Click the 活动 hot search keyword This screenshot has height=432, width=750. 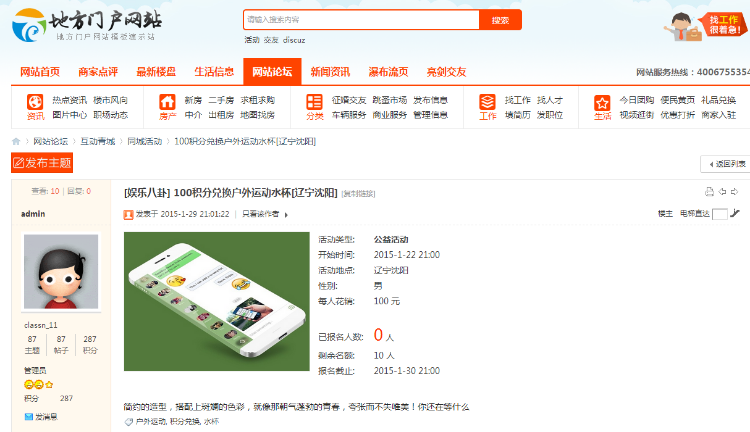[x=252, y=40]
